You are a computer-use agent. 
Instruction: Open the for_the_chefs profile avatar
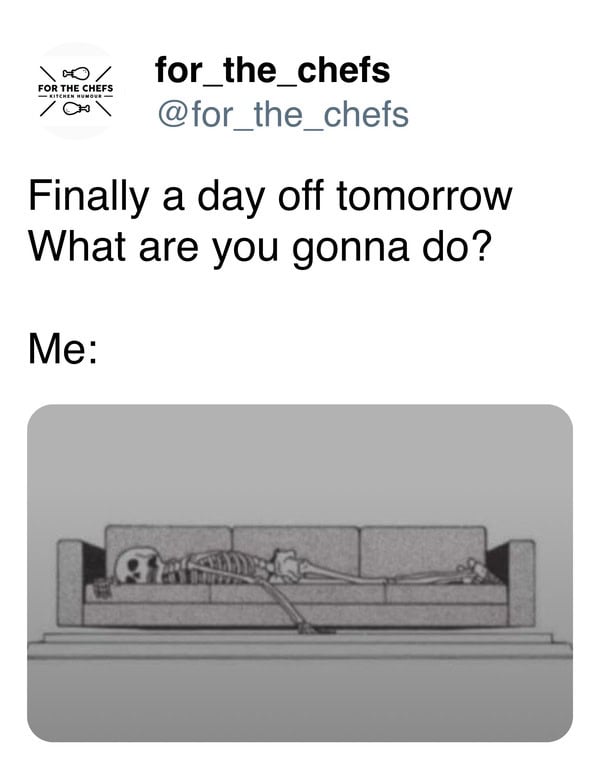coord(76,91)
